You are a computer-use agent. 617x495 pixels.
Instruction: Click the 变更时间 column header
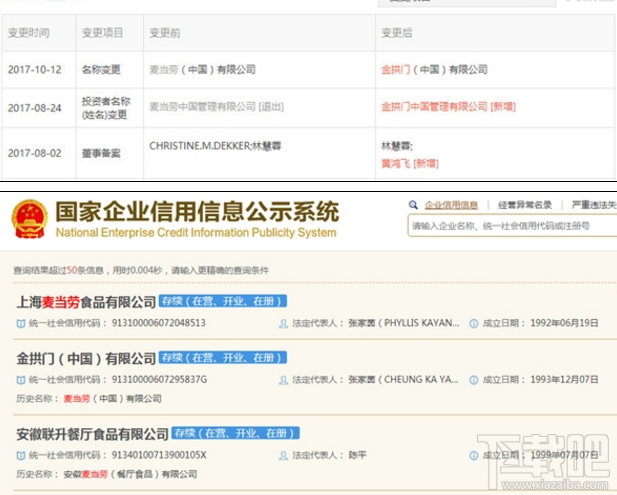pos(29,33)
